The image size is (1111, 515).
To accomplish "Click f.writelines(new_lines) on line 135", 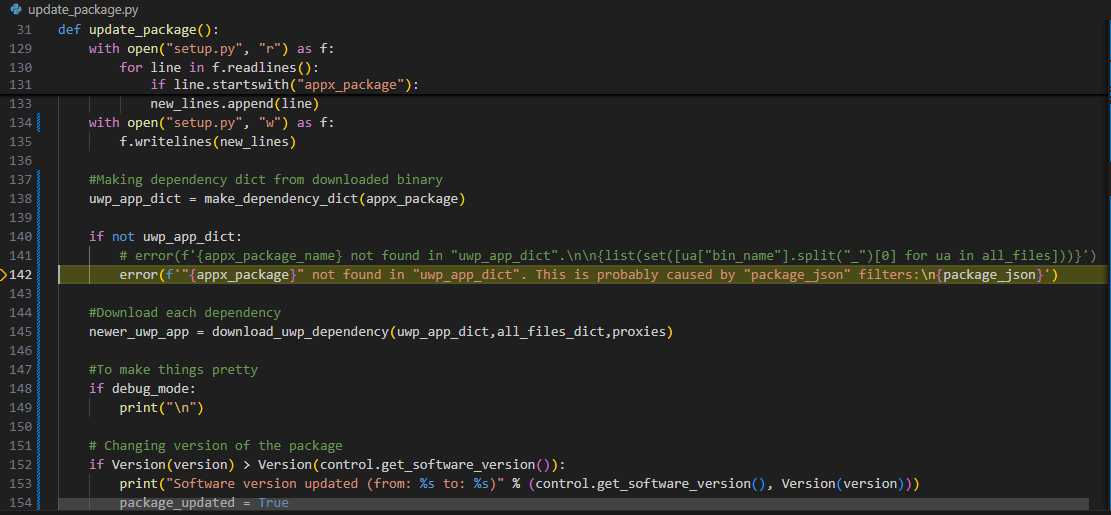I will [207, 141].
